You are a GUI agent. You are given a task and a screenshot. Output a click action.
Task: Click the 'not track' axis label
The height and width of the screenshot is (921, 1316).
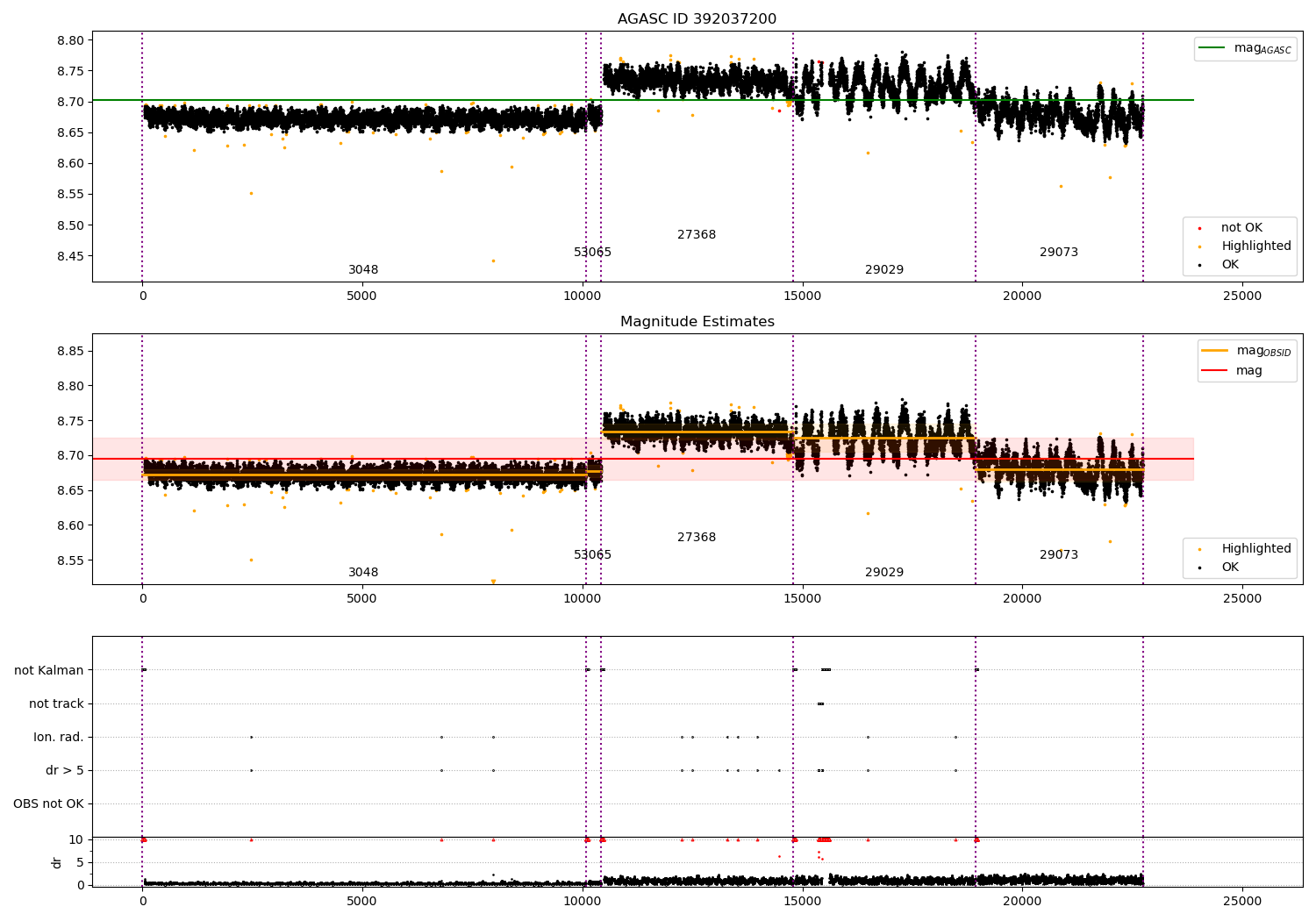coord(56,704)
